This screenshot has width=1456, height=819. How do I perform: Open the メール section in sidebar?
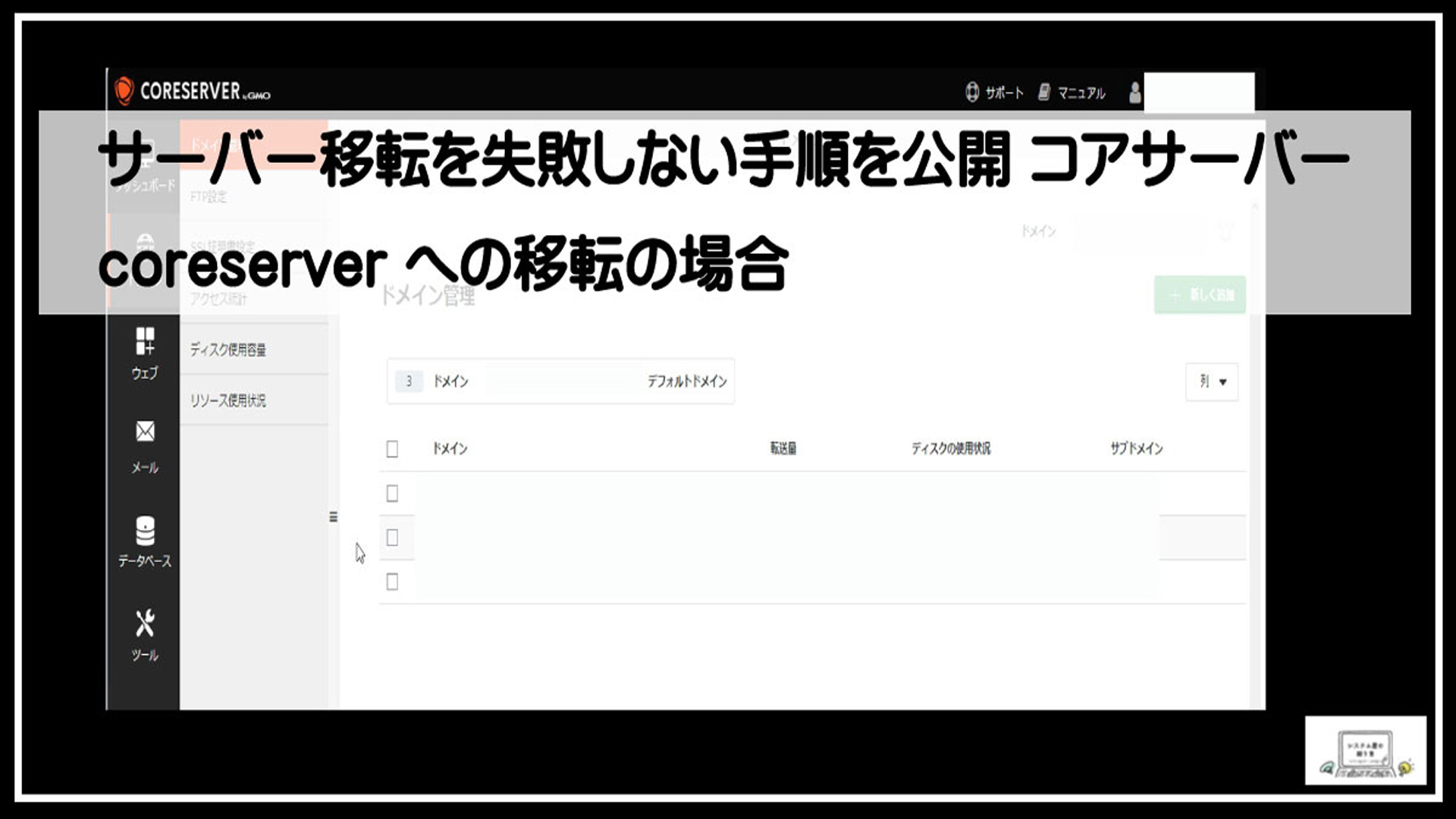pyautogui.click(x=145, y=447)
